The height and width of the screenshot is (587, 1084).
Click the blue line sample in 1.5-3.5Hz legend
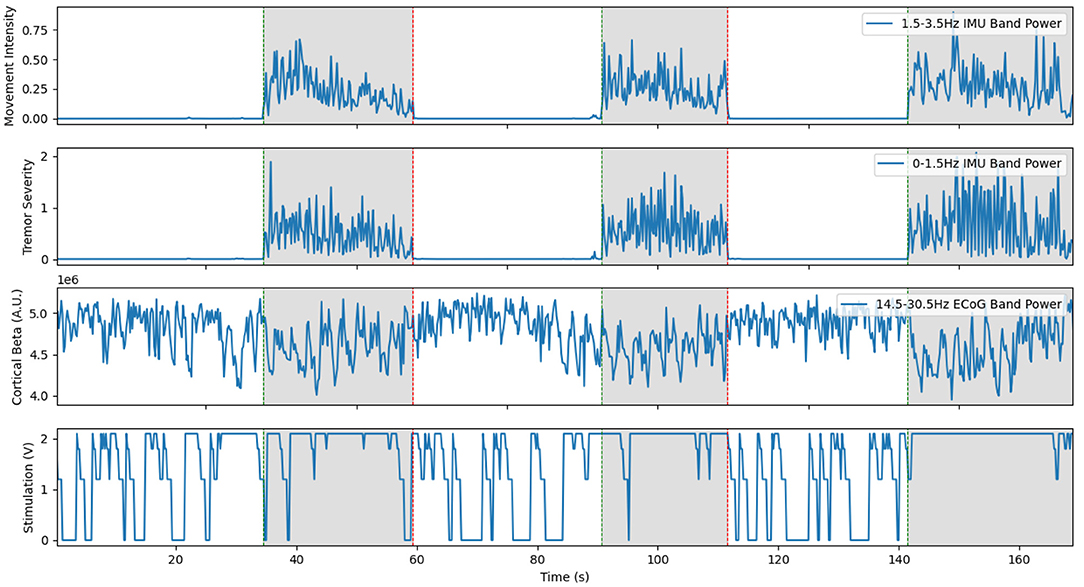coord(881,24)
